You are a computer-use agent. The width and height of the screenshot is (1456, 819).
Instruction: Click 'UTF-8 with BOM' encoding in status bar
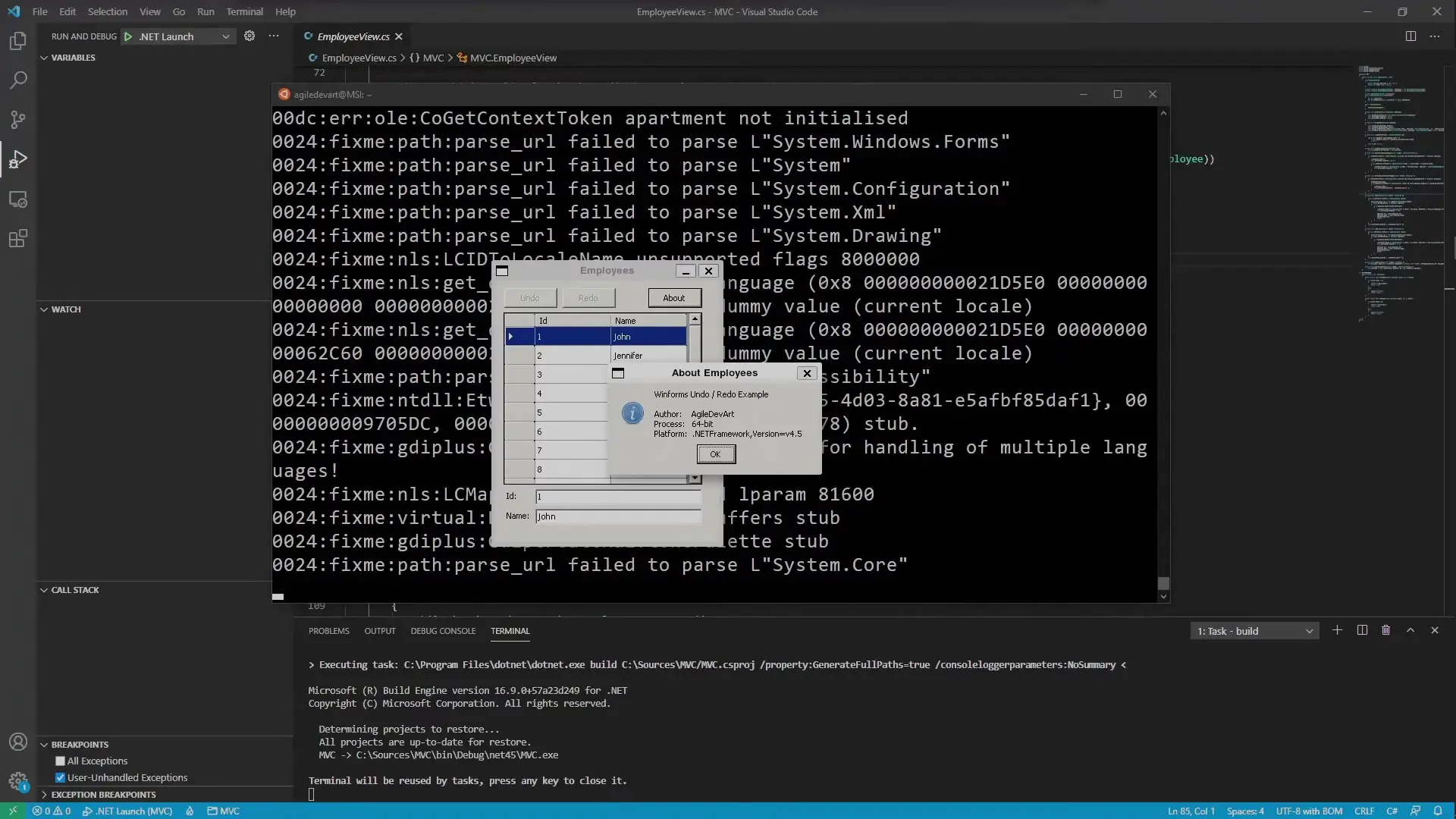1309,811
